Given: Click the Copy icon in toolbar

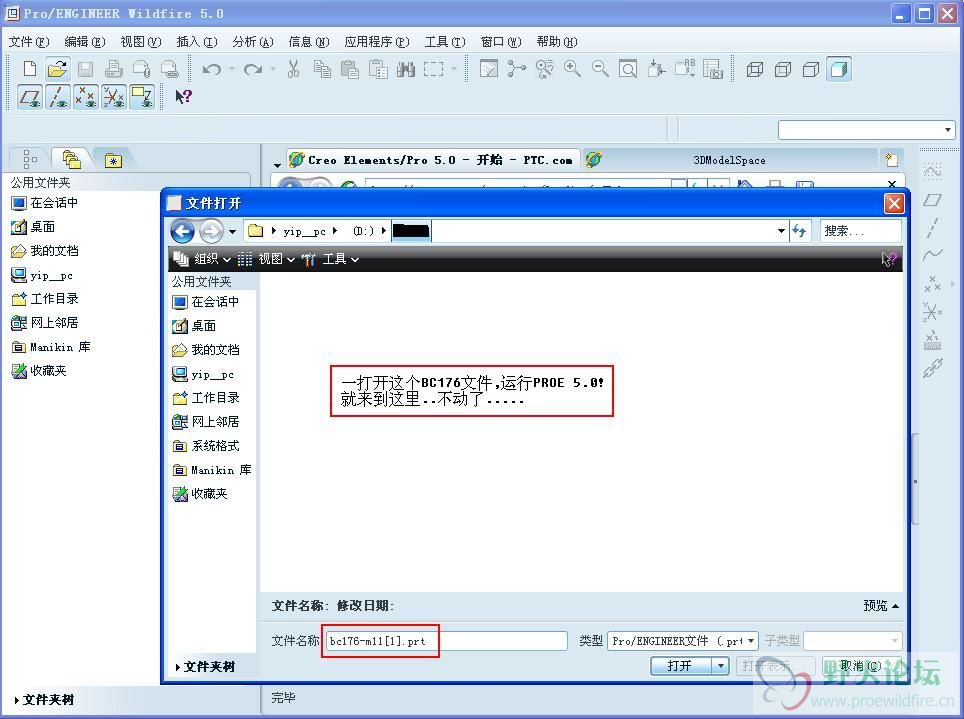Looking at the screenshot, I should (x=322, y=69).
